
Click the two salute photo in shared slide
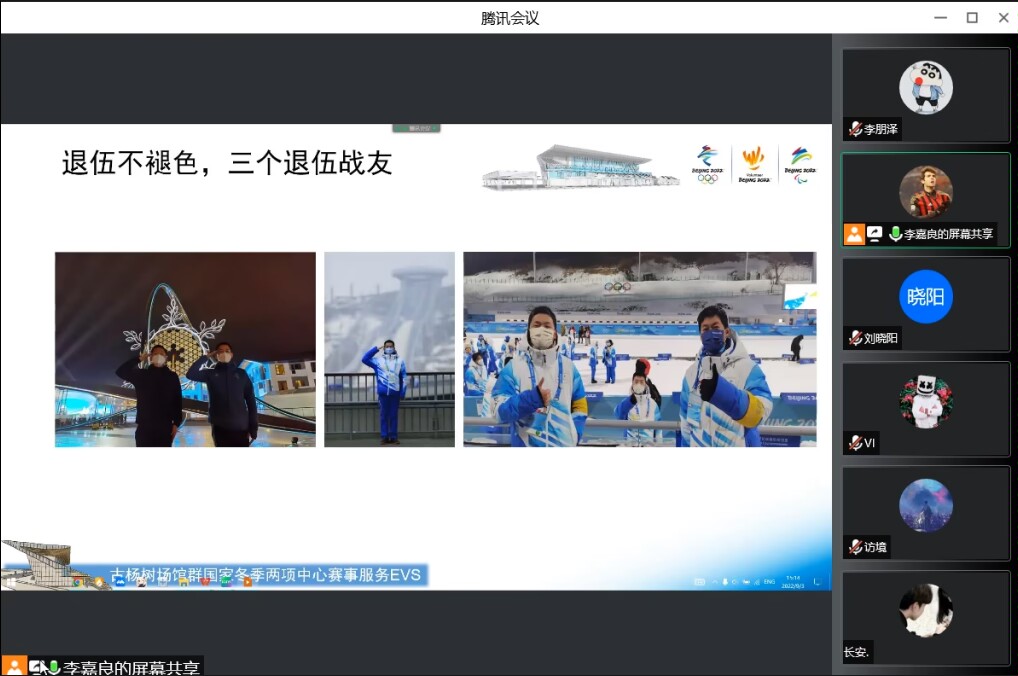(x=185, y=349)
